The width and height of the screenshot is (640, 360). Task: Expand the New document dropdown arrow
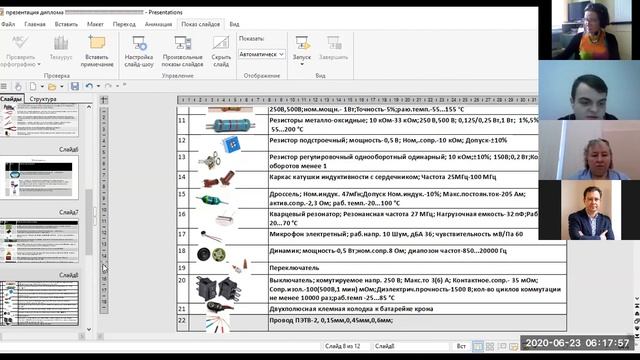(x=42, y=86)
